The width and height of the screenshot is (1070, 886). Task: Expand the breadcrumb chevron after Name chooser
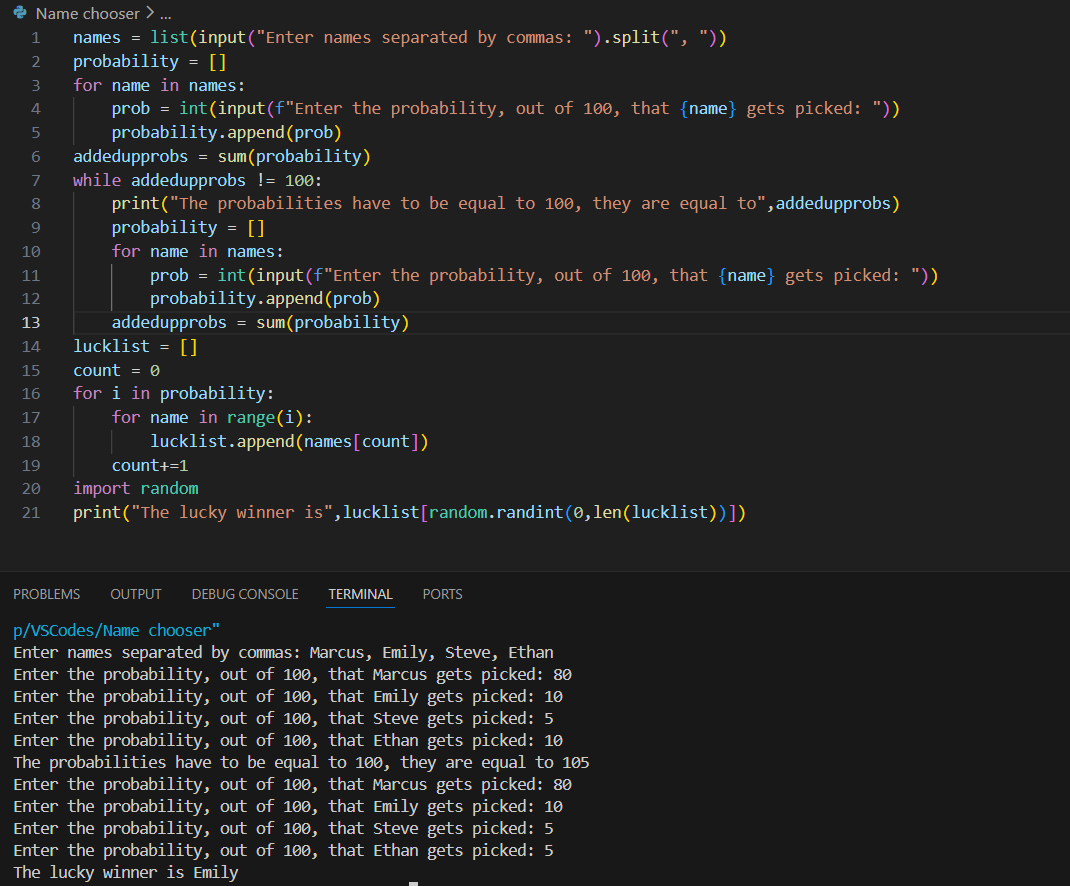coord(150,13)
